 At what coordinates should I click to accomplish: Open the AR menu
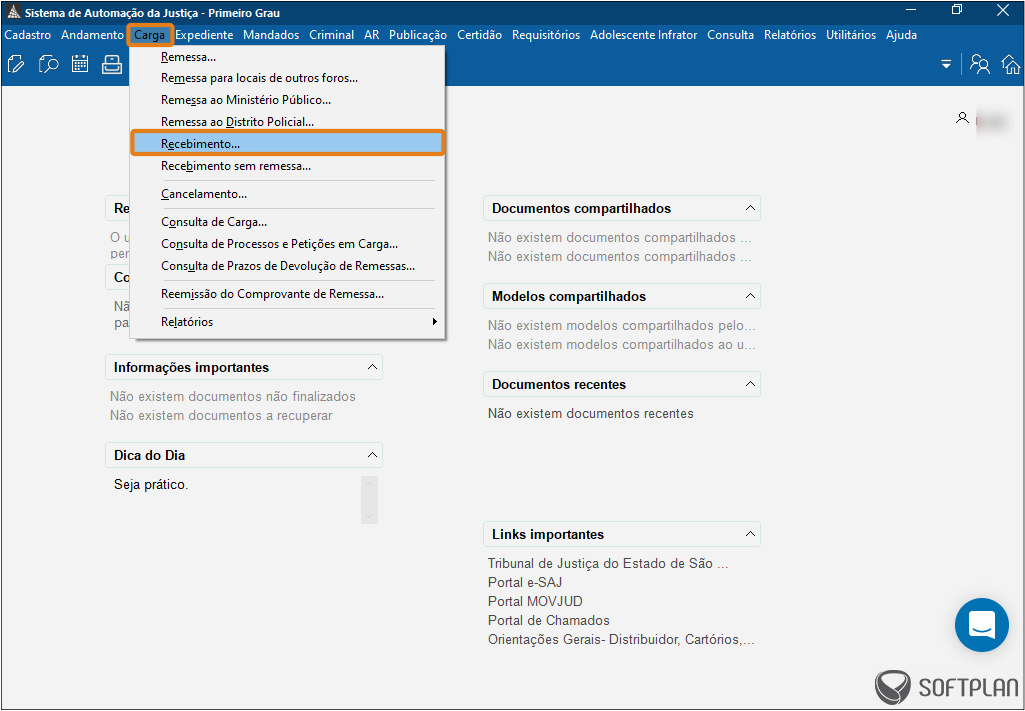coord(371,35)
